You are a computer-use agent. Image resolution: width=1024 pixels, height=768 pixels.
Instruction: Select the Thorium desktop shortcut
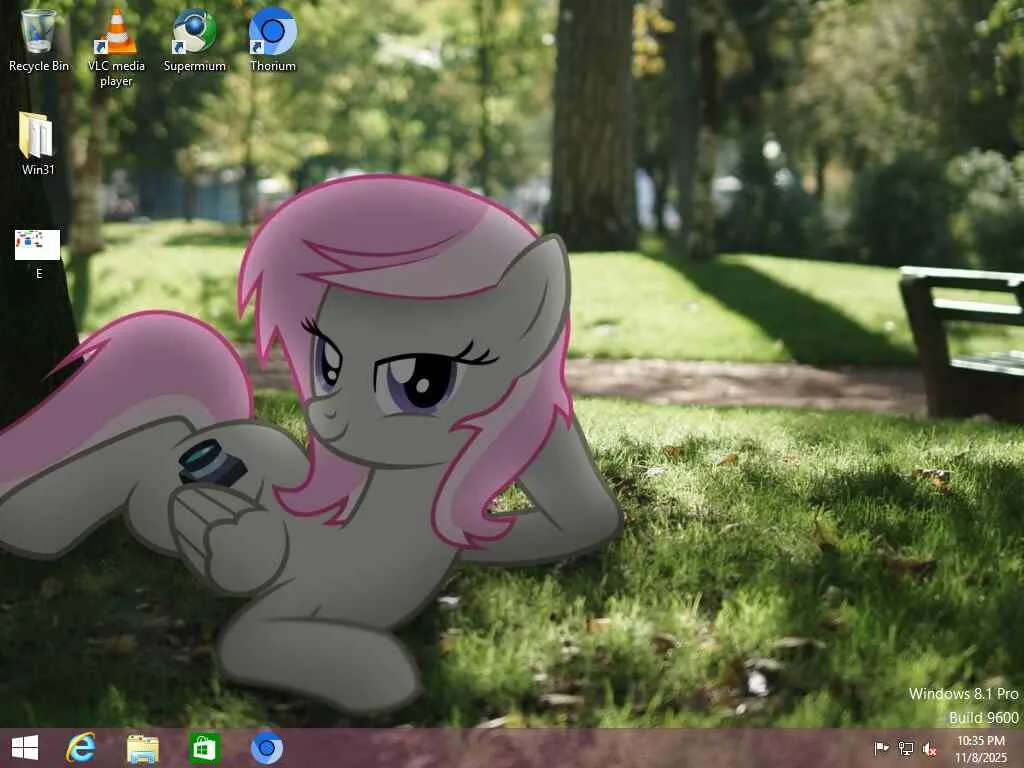tap(273, 40)
